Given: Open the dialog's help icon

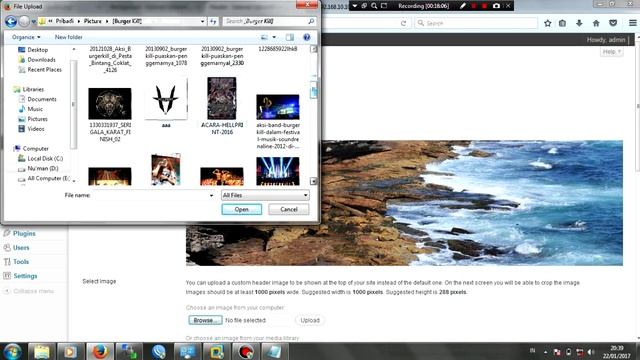Looking at the screenshot, I should 307,37.
